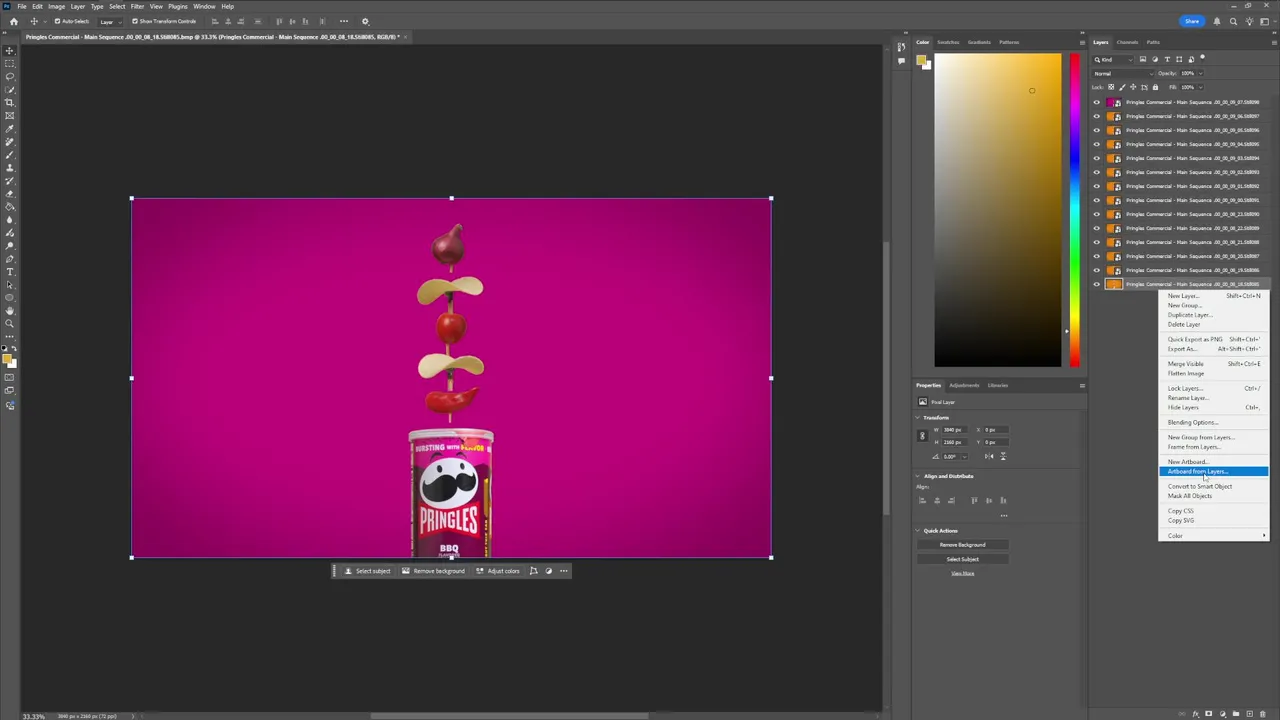Image resolution: width=1280 pixels, height=720 pixels.
Task: Select the Zoom tool
Action: [10, 324]
